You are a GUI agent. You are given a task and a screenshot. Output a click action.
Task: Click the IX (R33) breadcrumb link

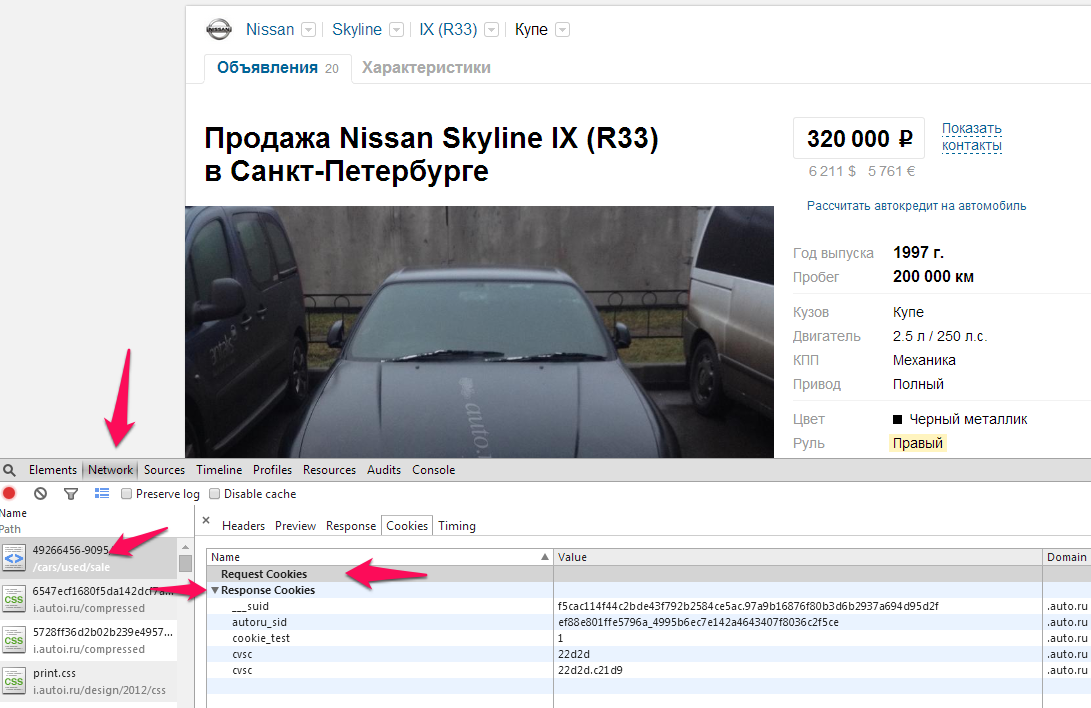point(448,30)
